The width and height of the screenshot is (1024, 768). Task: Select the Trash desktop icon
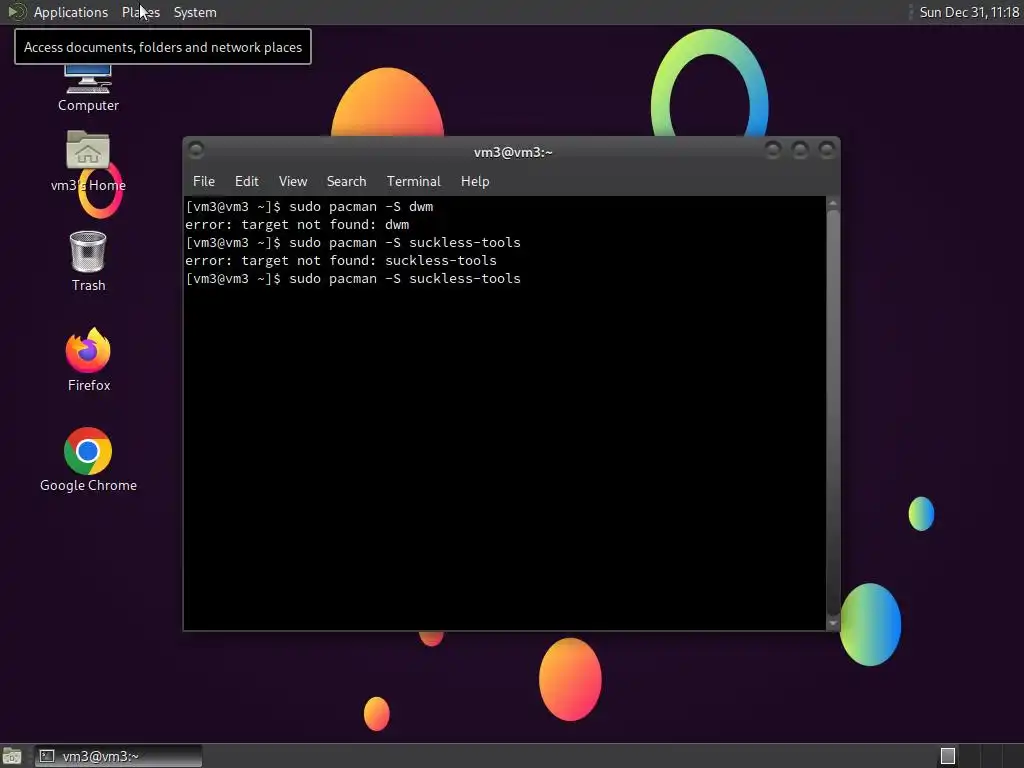click(x=88, y=261)
